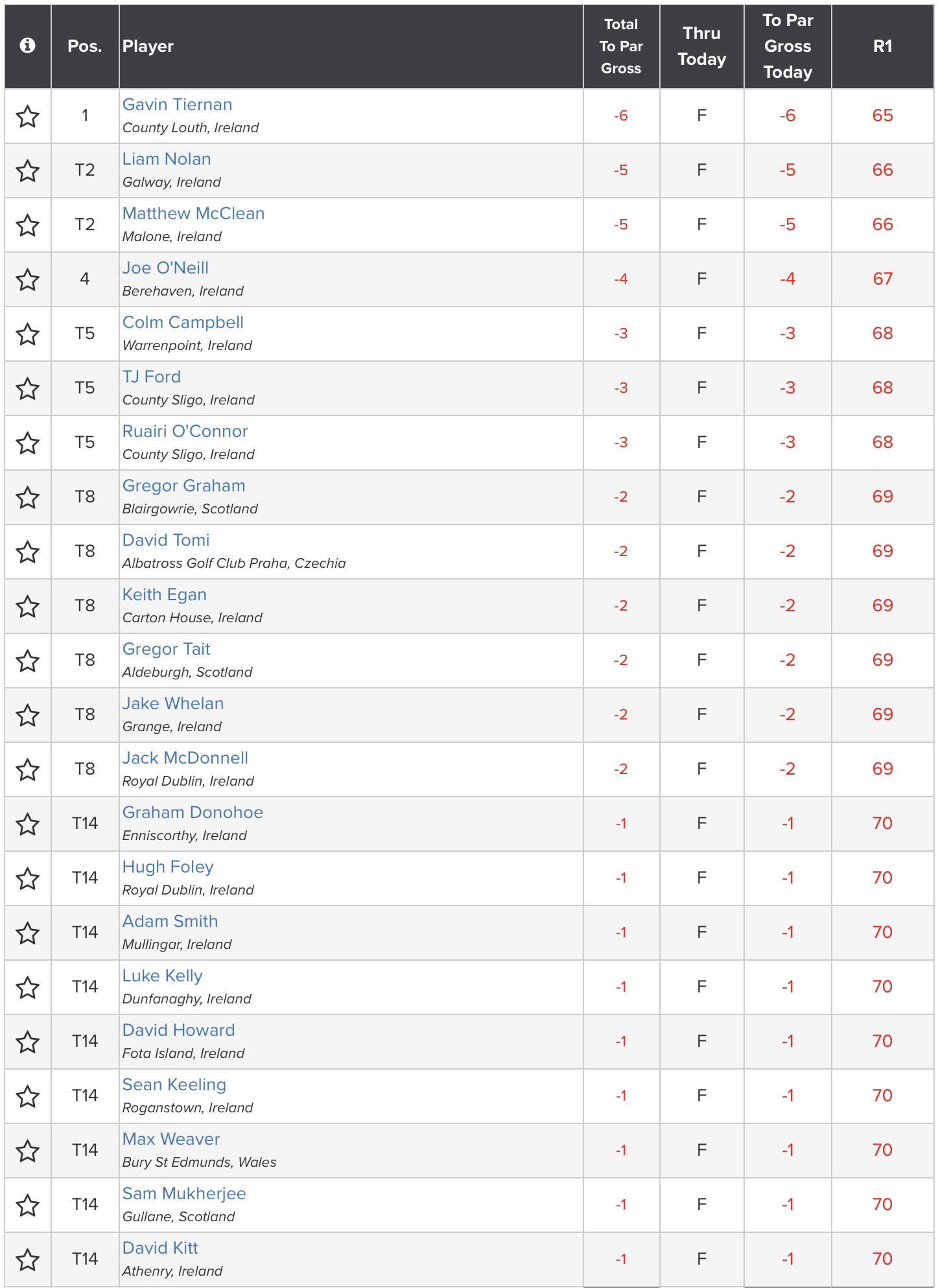Click the star for Sean Keeling
This screenshot has width=938, height=1288.
point(28,1097)
